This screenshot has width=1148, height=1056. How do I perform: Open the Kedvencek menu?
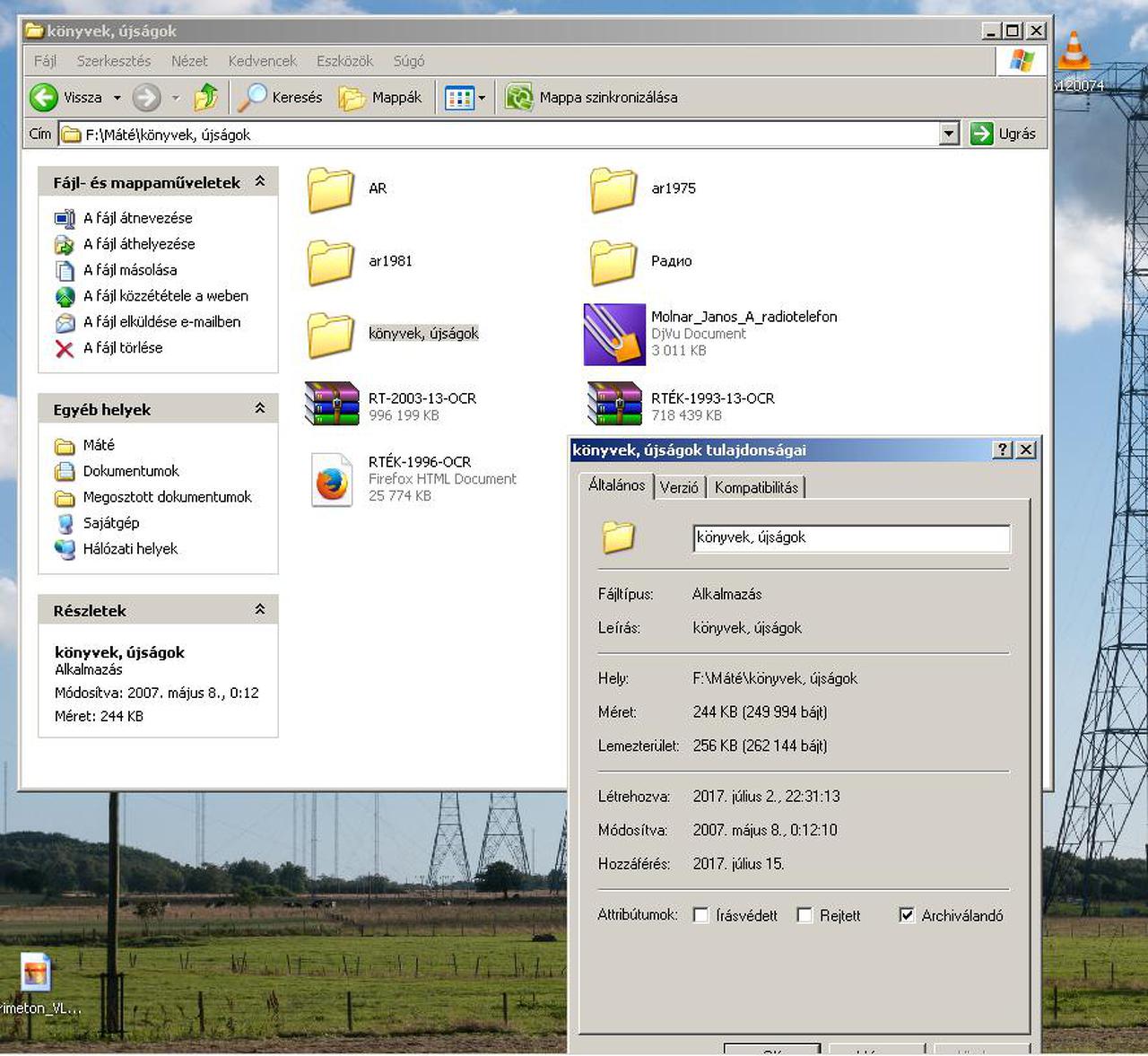pyautogui.click(x=262, y=61)
